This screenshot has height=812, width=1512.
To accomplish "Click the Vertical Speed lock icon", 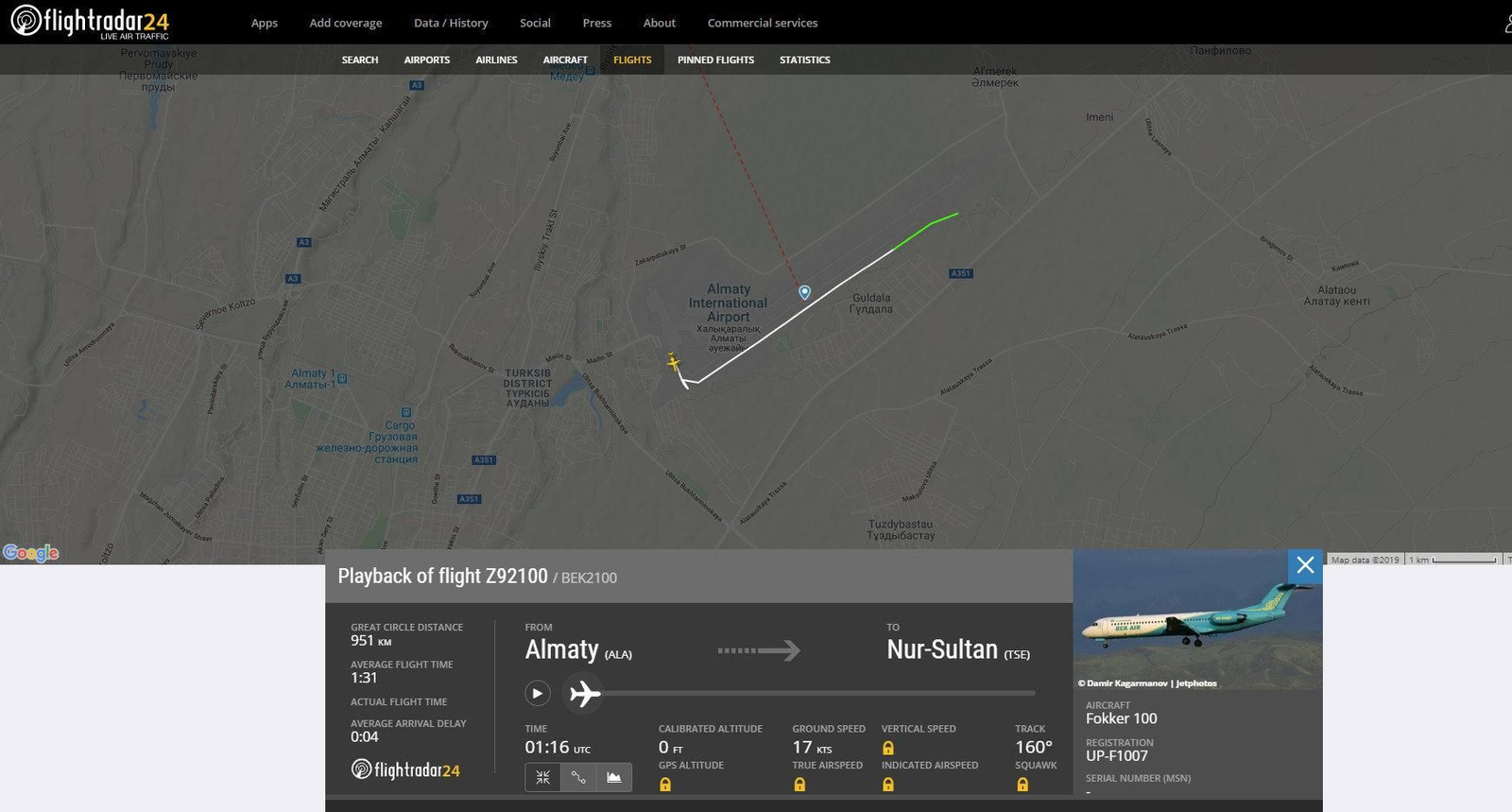I will [x=888, y=748].
